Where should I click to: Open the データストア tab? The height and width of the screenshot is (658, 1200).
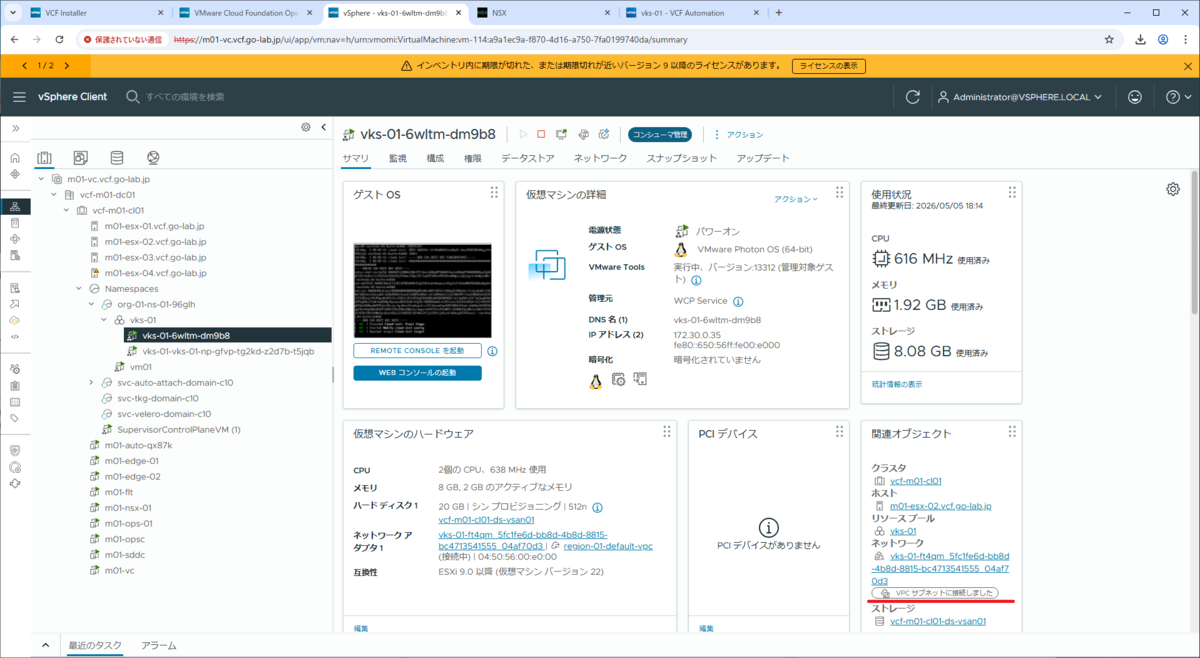point(528,158)
